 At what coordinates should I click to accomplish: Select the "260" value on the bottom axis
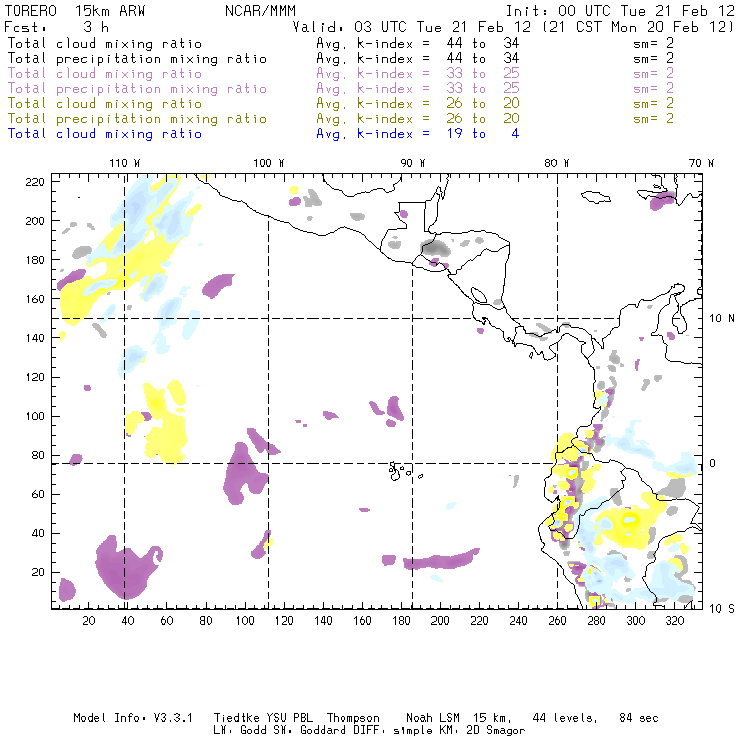click(x=557, y=621)
